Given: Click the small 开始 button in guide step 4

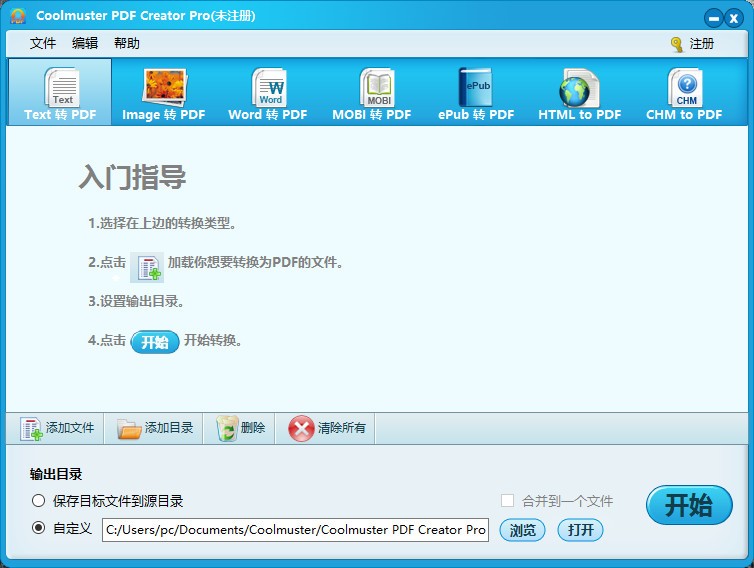Looking at the screenshot, I should point(155,342).
